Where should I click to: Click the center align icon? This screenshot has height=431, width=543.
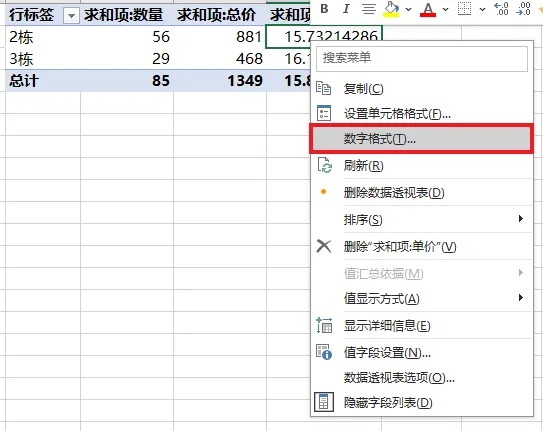pyautogui.click(x=369, y=9)
